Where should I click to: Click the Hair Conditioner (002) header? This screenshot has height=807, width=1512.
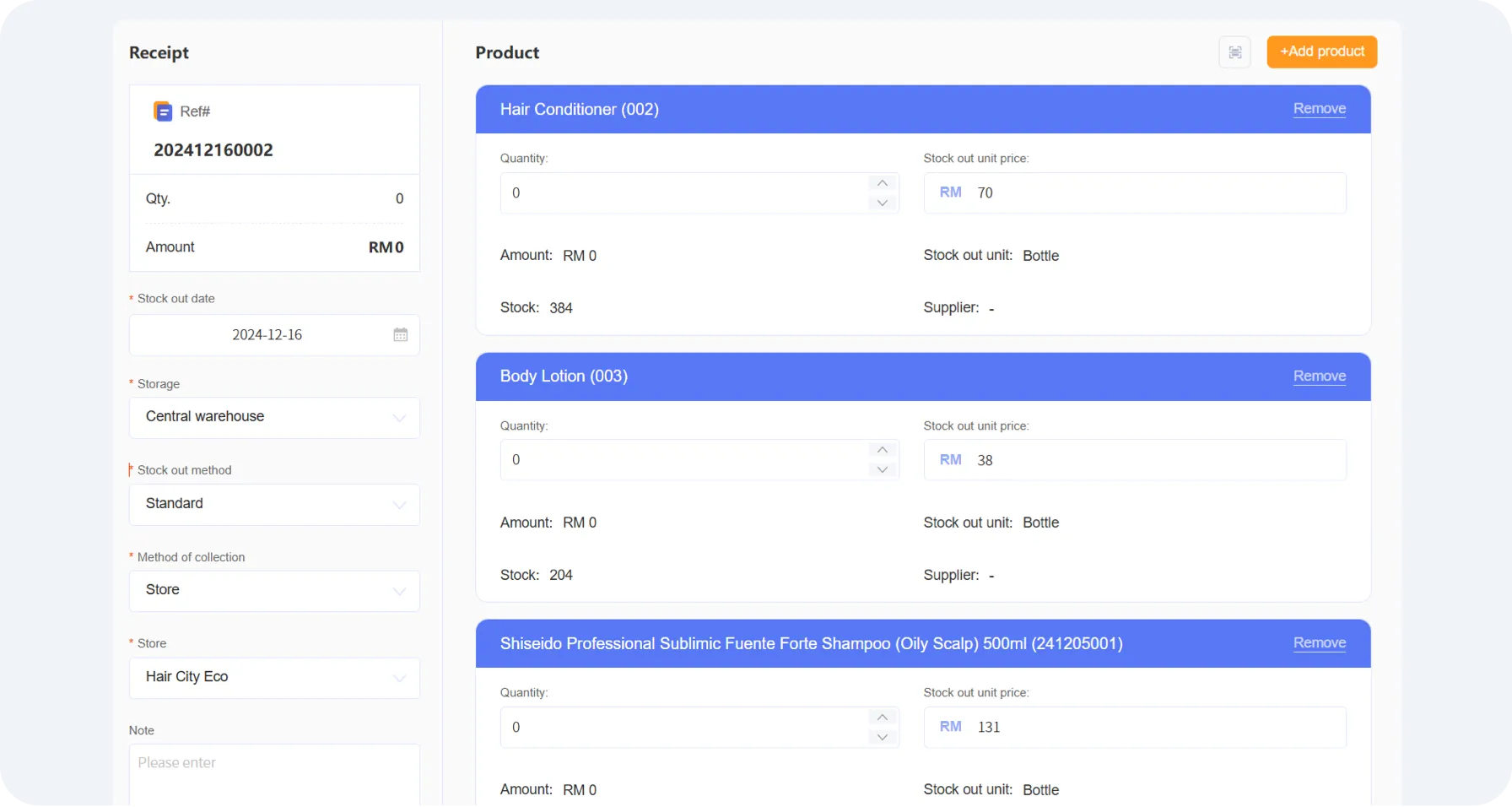click(579, 109)
